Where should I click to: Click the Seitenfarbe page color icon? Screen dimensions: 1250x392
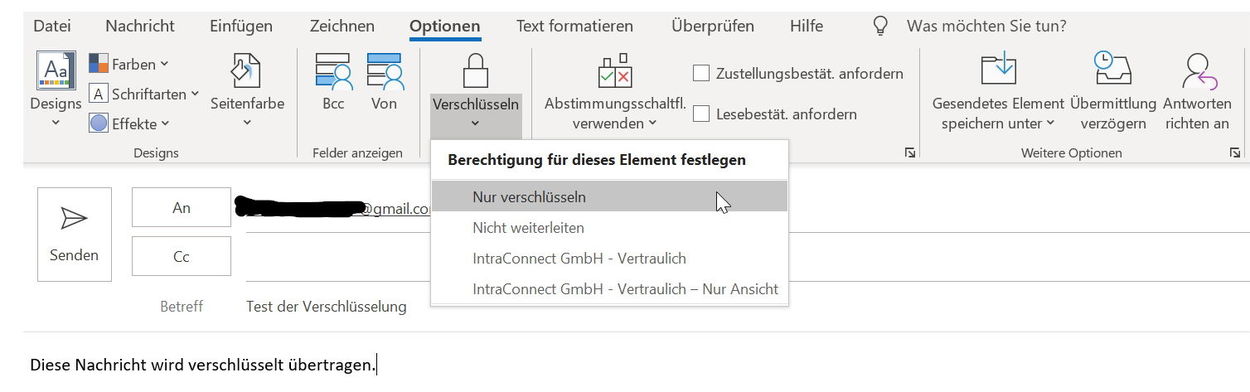click(x=247, y=72)
